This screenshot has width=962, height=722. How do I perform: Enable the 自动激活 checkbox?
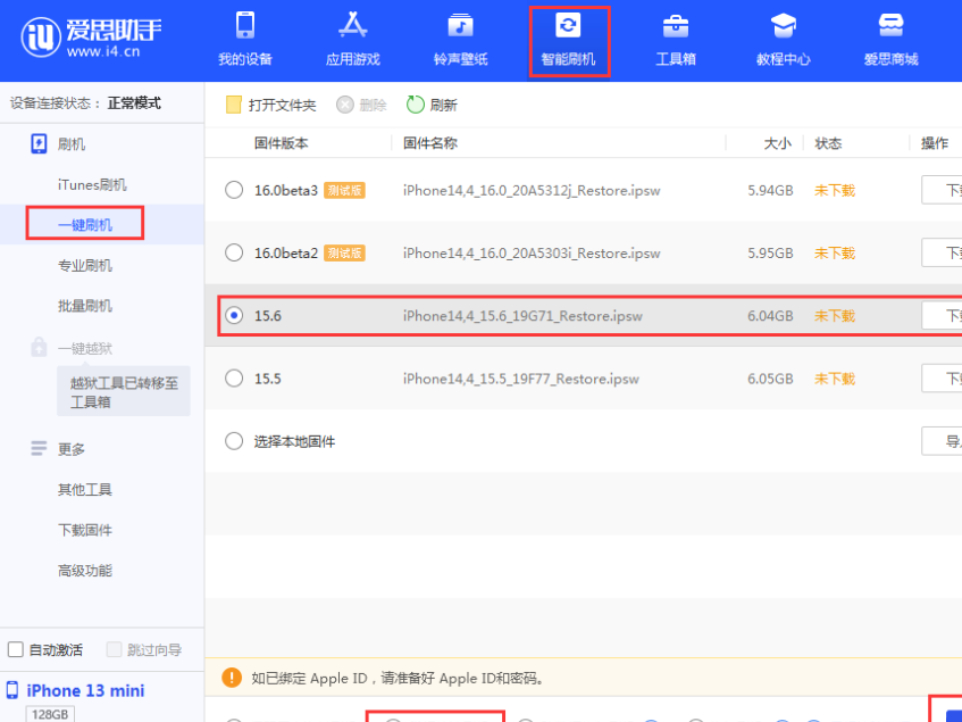tap(15, 650)
